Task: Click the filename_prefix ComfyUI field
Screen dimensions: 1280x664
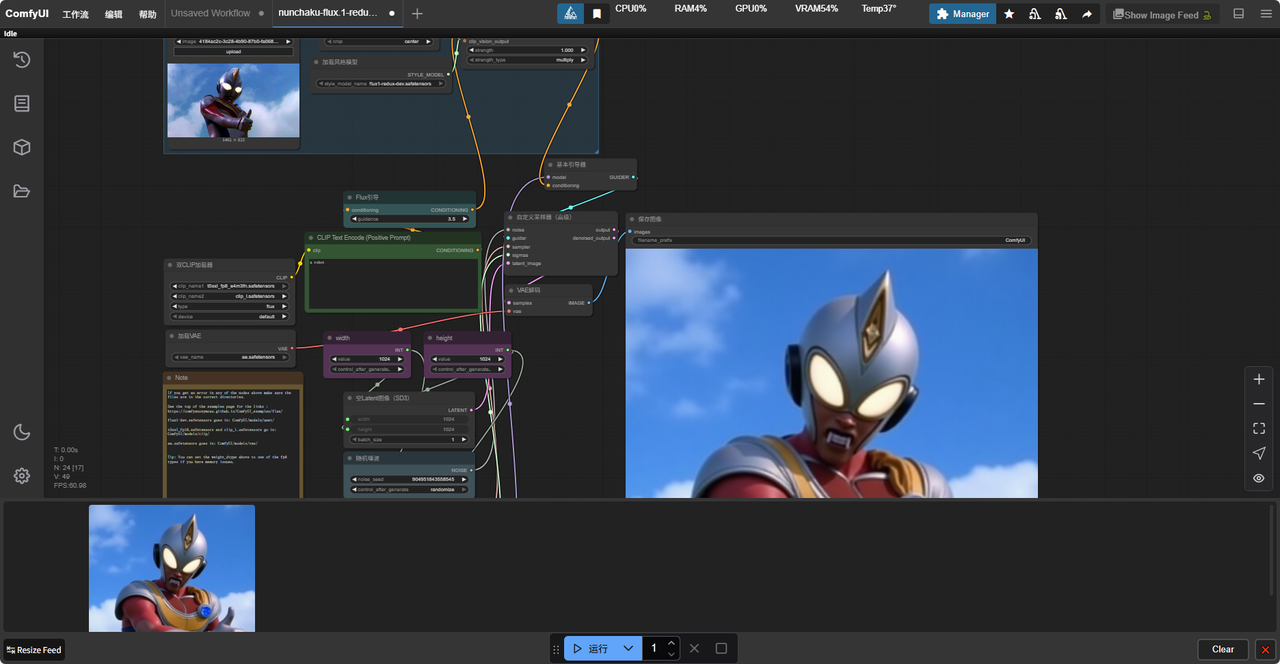Action: pyautogui.click(x=831, y=240)
